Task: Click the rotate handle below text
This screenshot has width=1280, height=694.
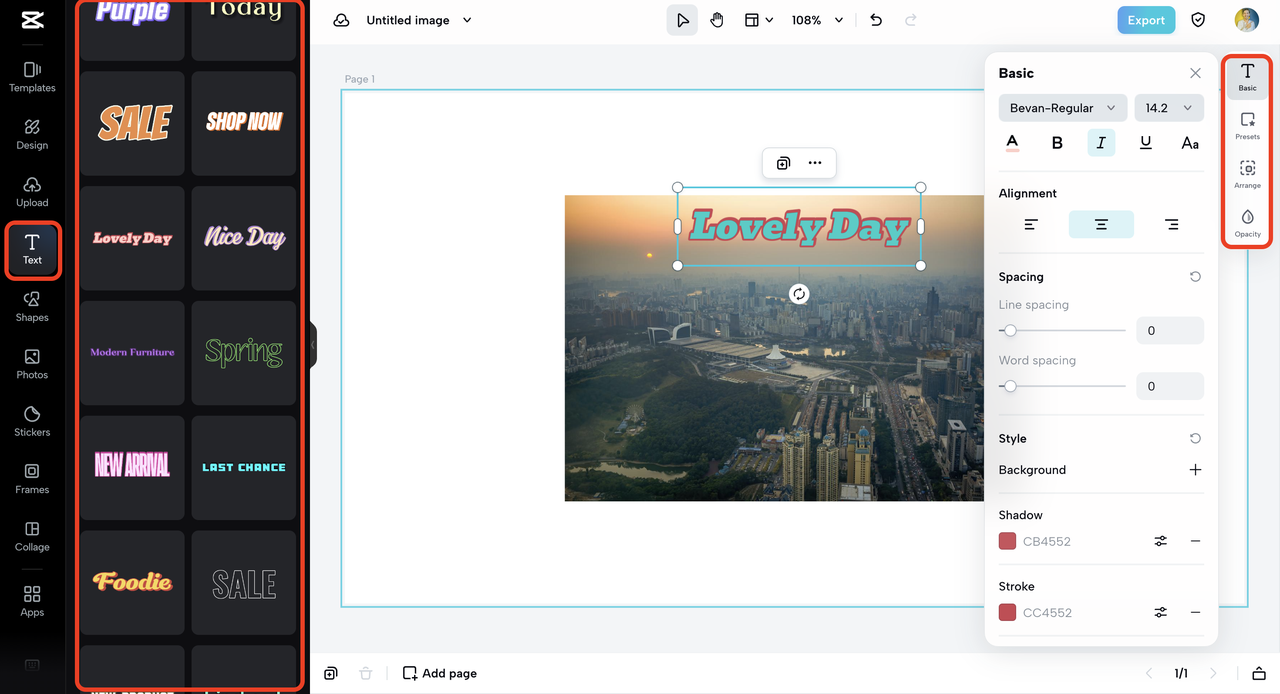Action: coord(798,293)
